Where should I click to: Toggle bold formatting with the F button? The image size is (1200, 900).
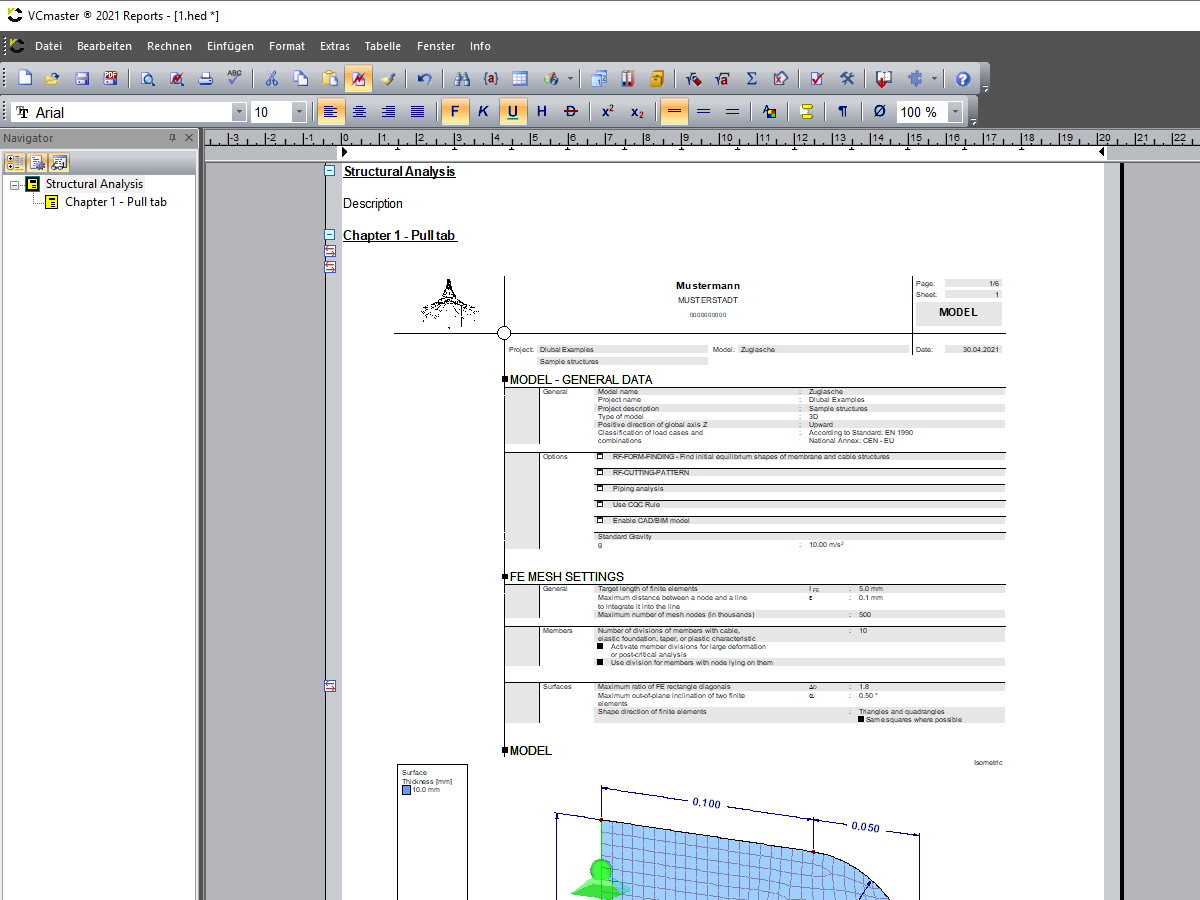(x=456, y=111)
